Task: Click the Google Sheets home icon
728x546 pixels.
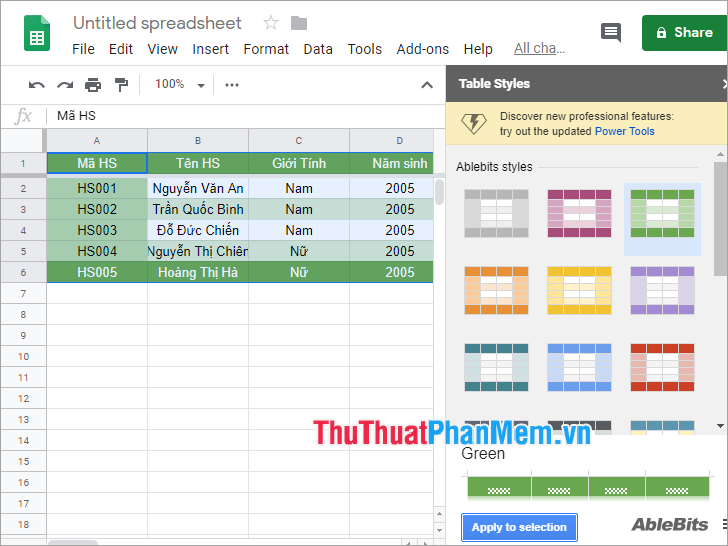Action: click(x=37, y=33)
